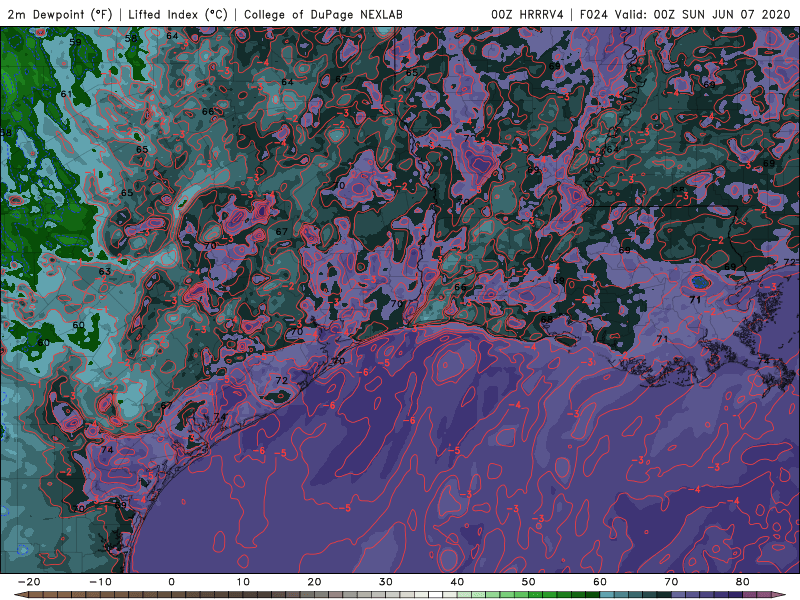
Task: Click the "63" dewpoint value on the map
Action: tap(105, 271)
